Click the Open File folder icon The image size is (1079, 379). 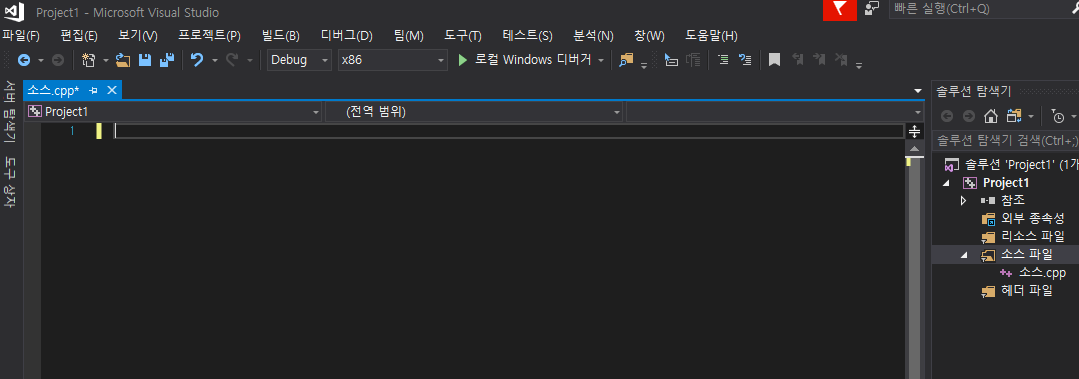tap(123, 60)
